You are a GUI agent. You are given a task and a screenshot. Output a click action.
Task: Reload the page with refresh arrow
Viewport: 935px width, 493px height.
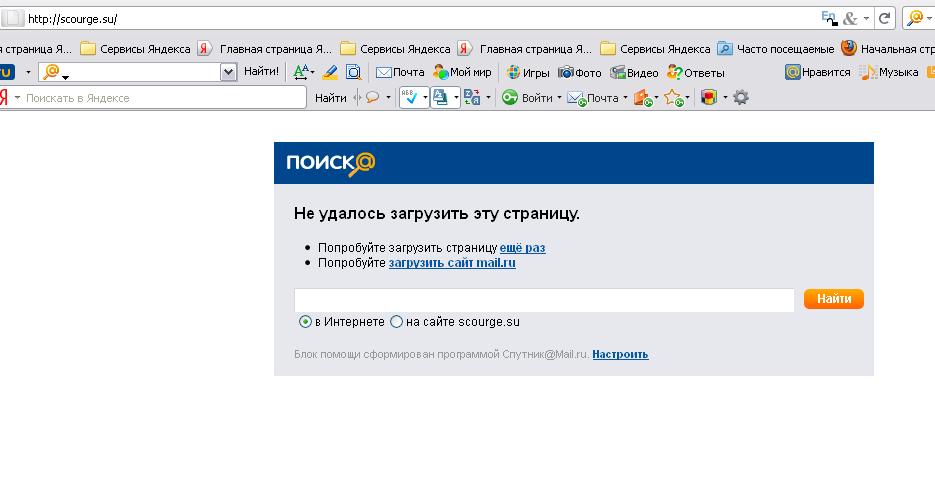tap(885, 18)
